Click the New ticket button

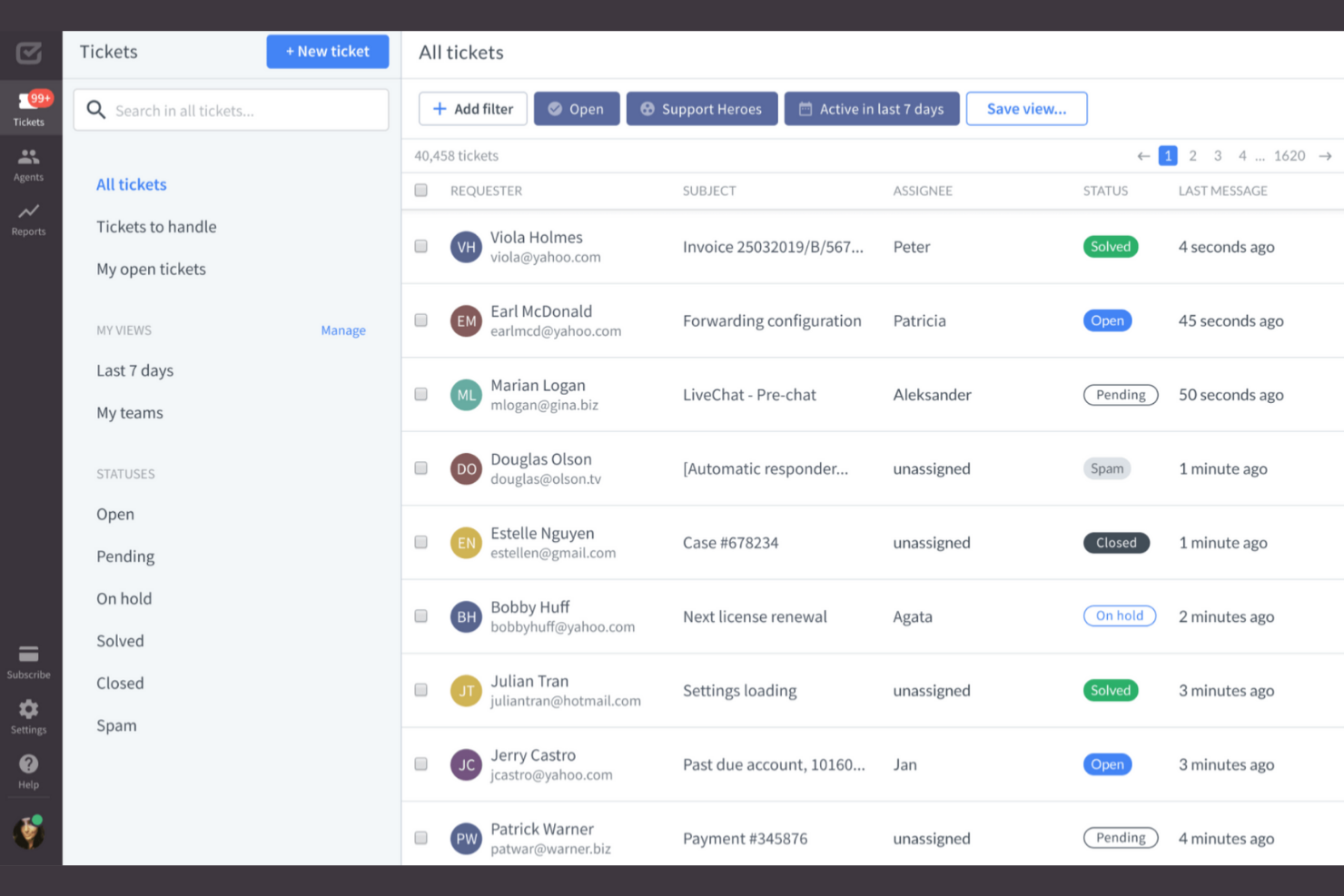pyautogui.click(x=327, y=52)
